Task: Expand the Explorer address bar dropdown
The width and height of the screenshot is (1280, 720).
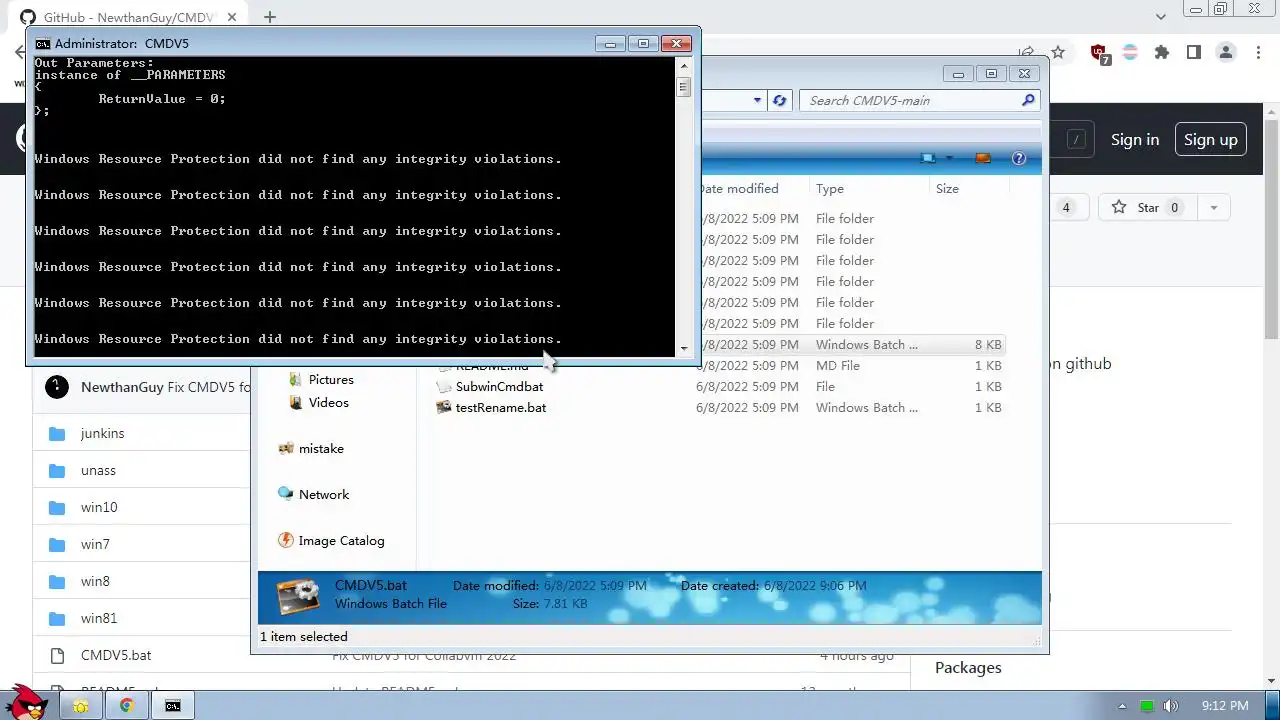Action: pos(757,100)
